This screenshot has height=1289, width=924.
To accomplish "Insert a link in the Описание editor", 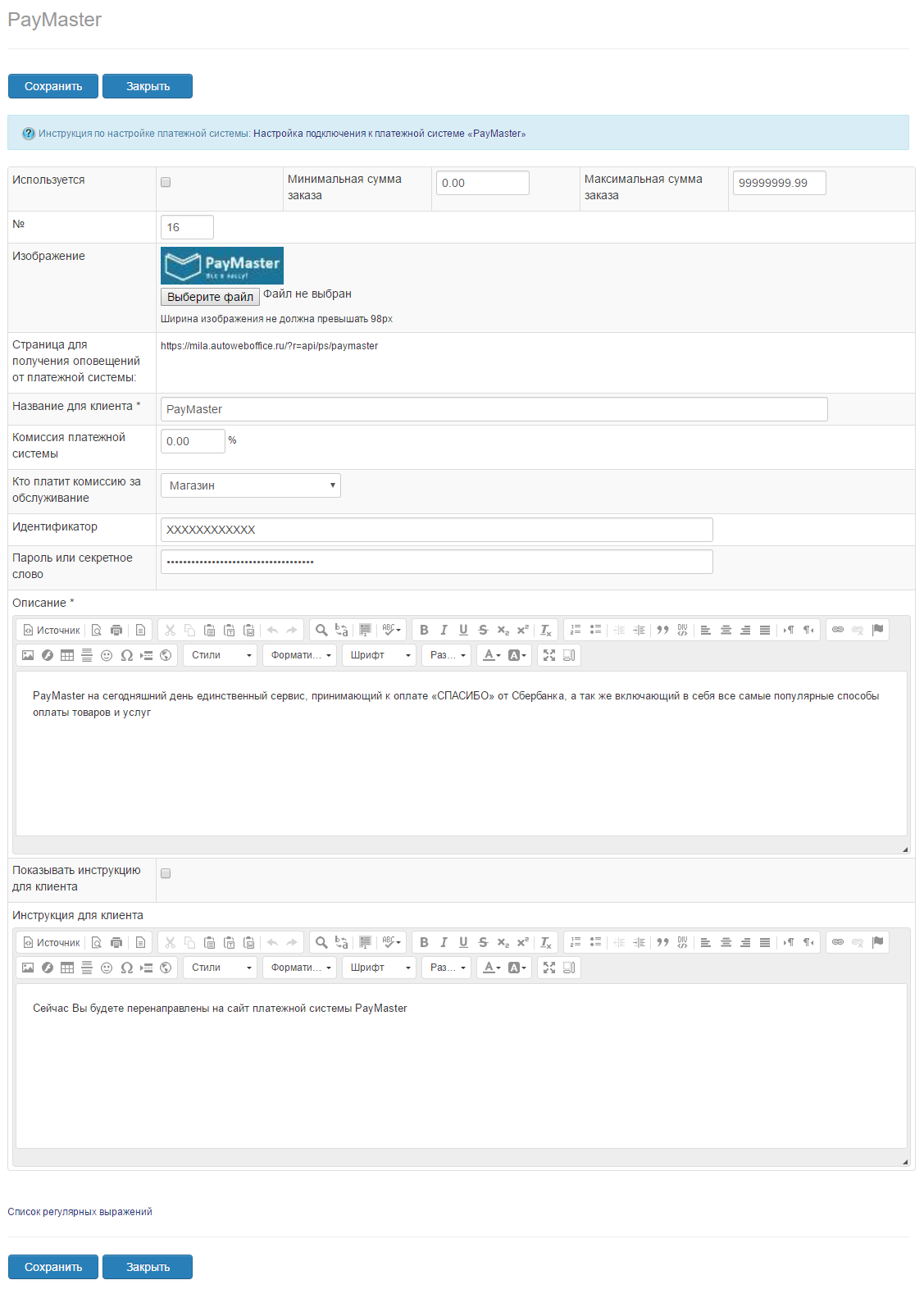I will coord(838,630).
